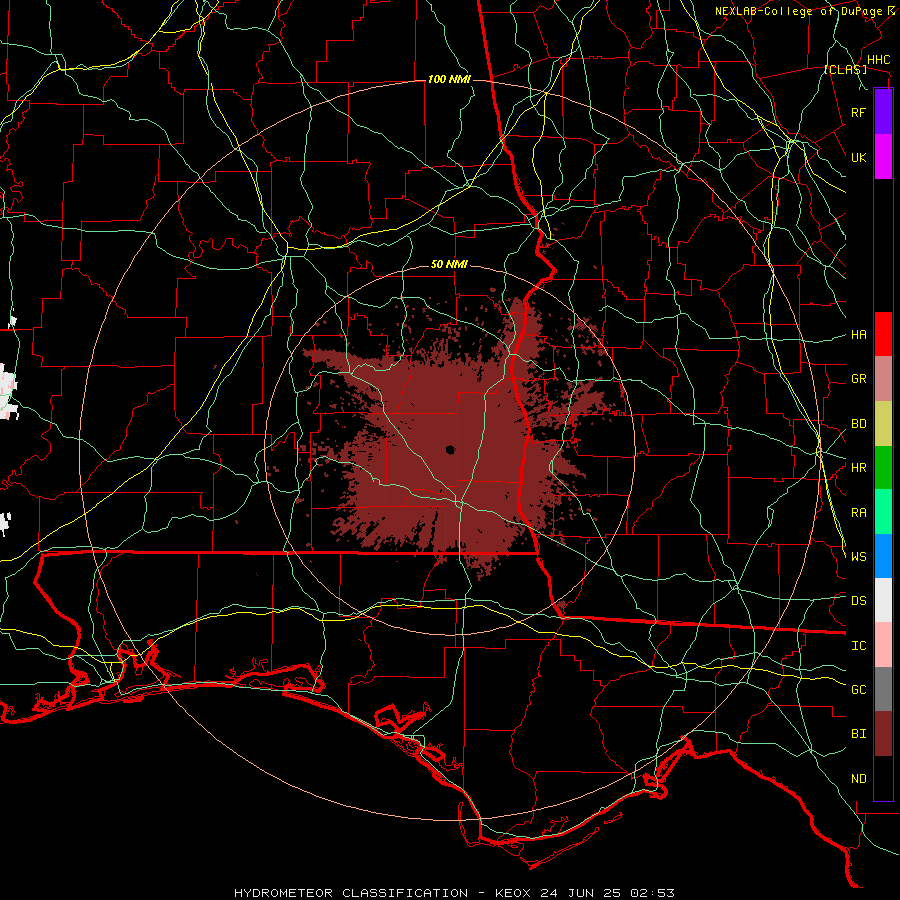
Task: Click the GC legend label
Action: tap(858, 690)
